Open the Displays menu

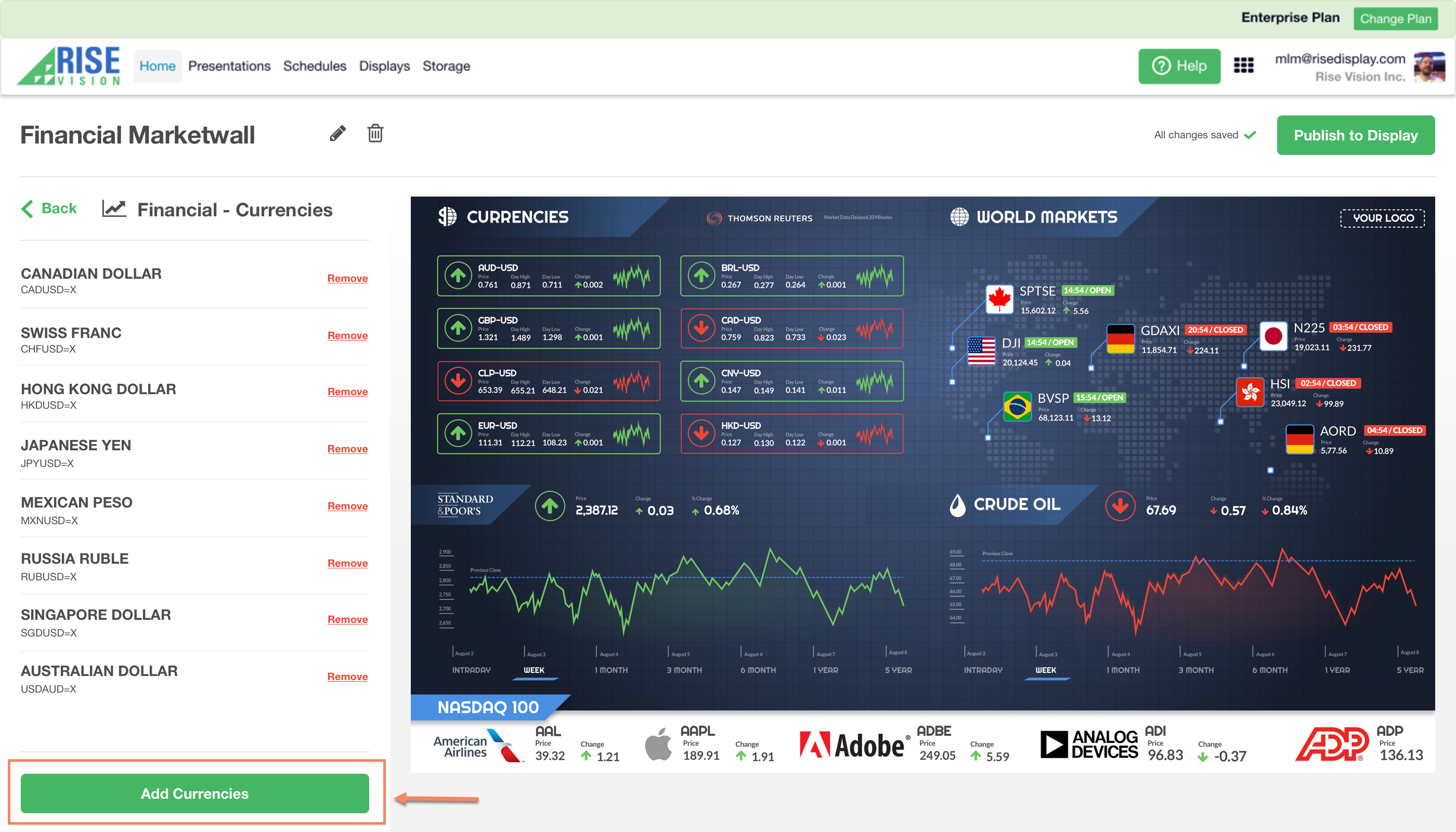[x=385, y=66]
